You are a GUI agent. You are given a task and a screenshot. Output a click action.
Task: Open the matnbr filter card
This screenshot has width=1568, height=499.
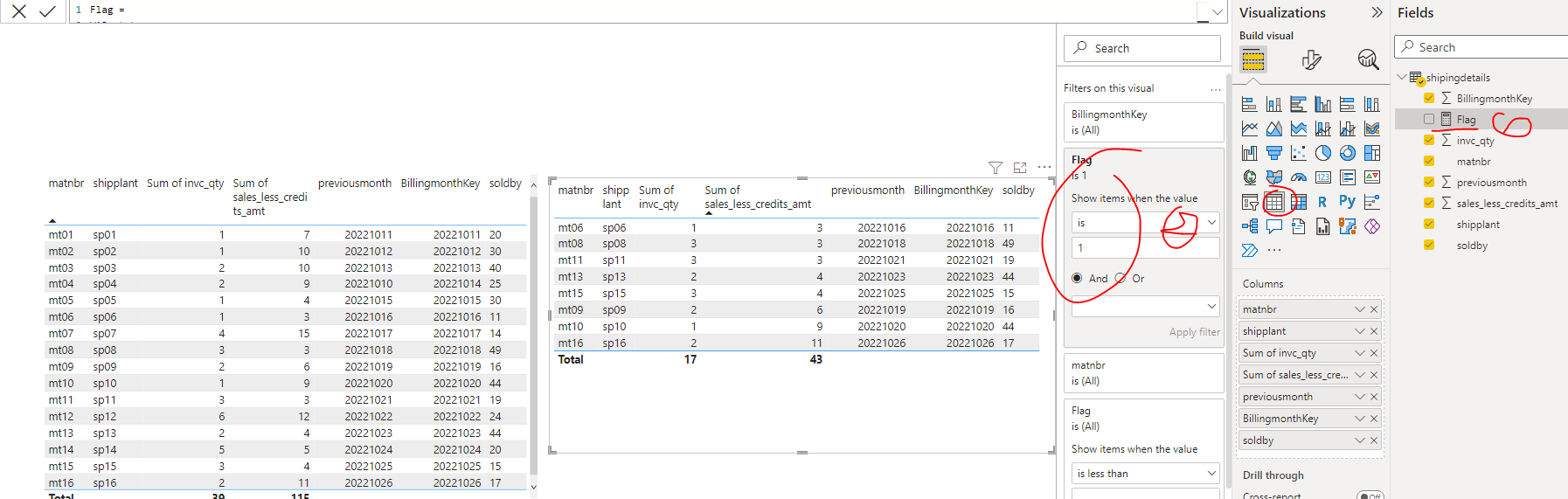click(1144, 373)
